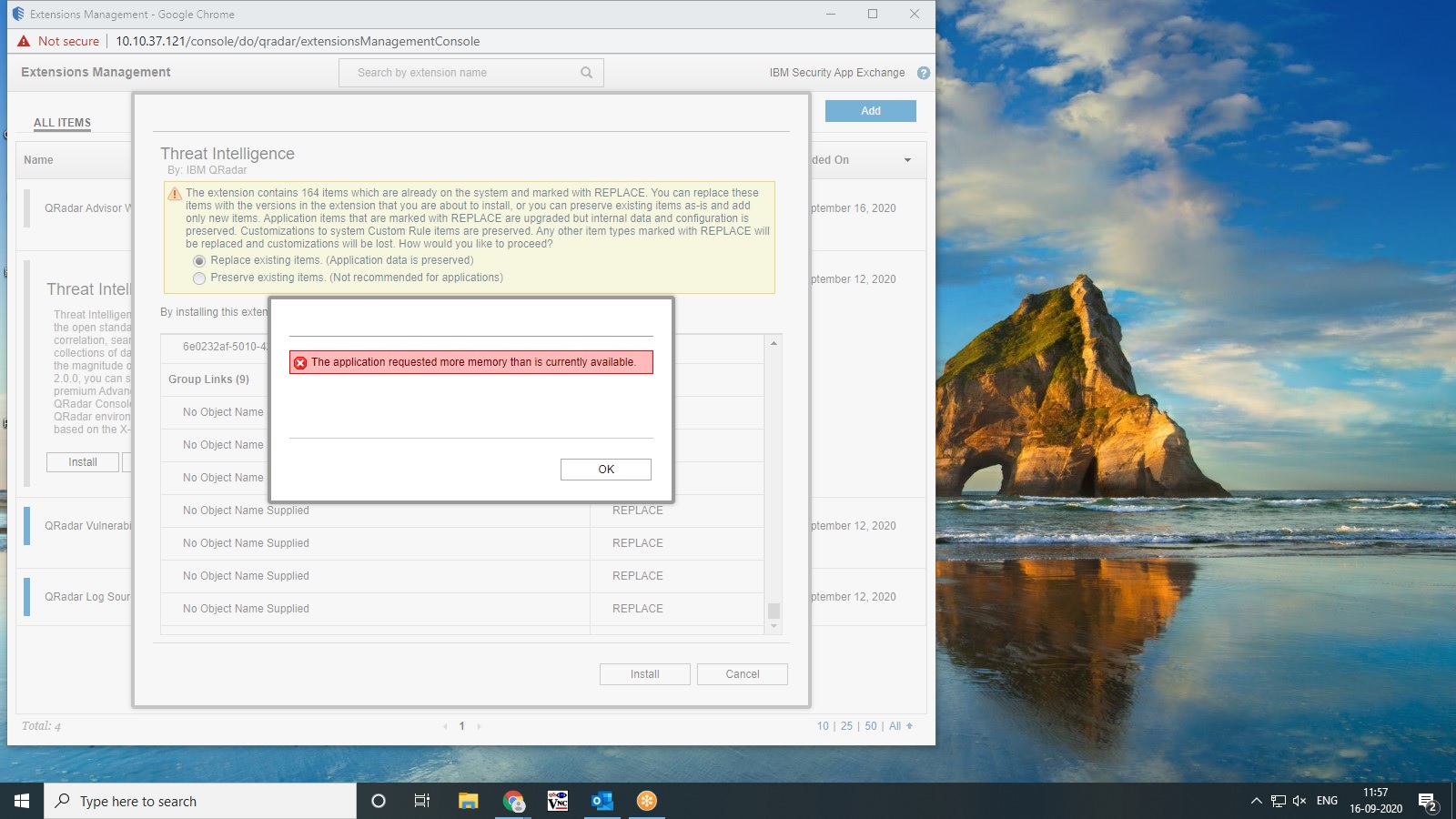
Task: Select the Group Links (9) heading
Action: tap(208, 379)
